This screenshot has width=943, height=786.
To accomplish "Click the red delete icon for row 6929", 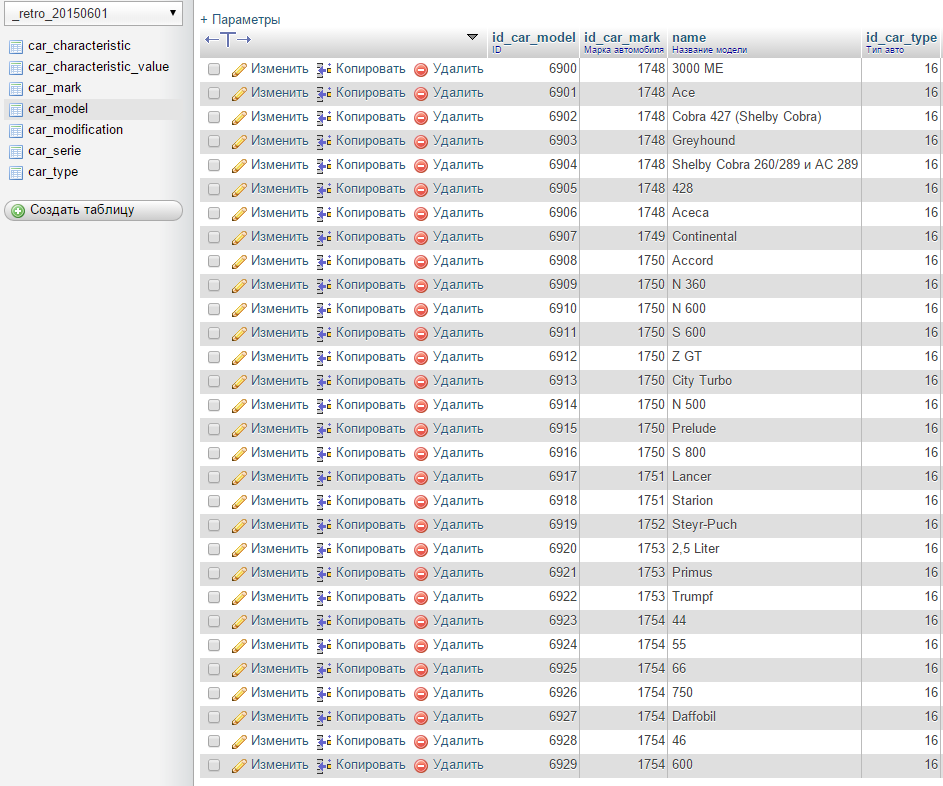I will [x=421, y=766].
